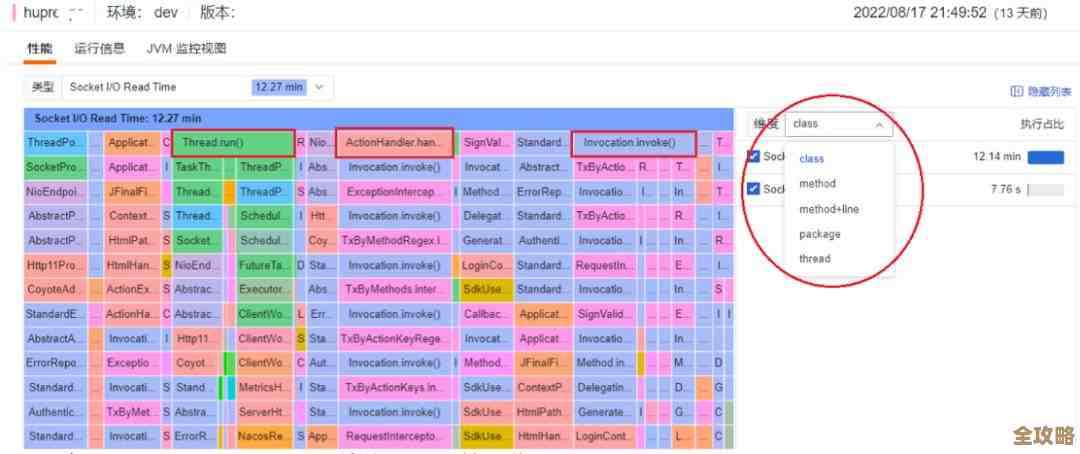
Task: Click the blue 12.14 min percentage bar
Action: coord(1045,157)
